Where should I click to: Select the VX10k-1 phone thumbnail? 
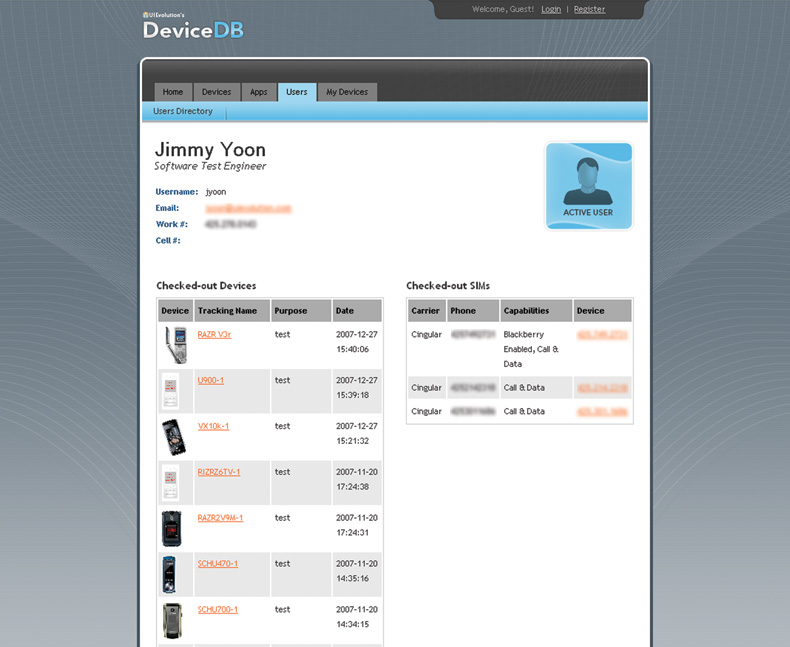point(173,437)
